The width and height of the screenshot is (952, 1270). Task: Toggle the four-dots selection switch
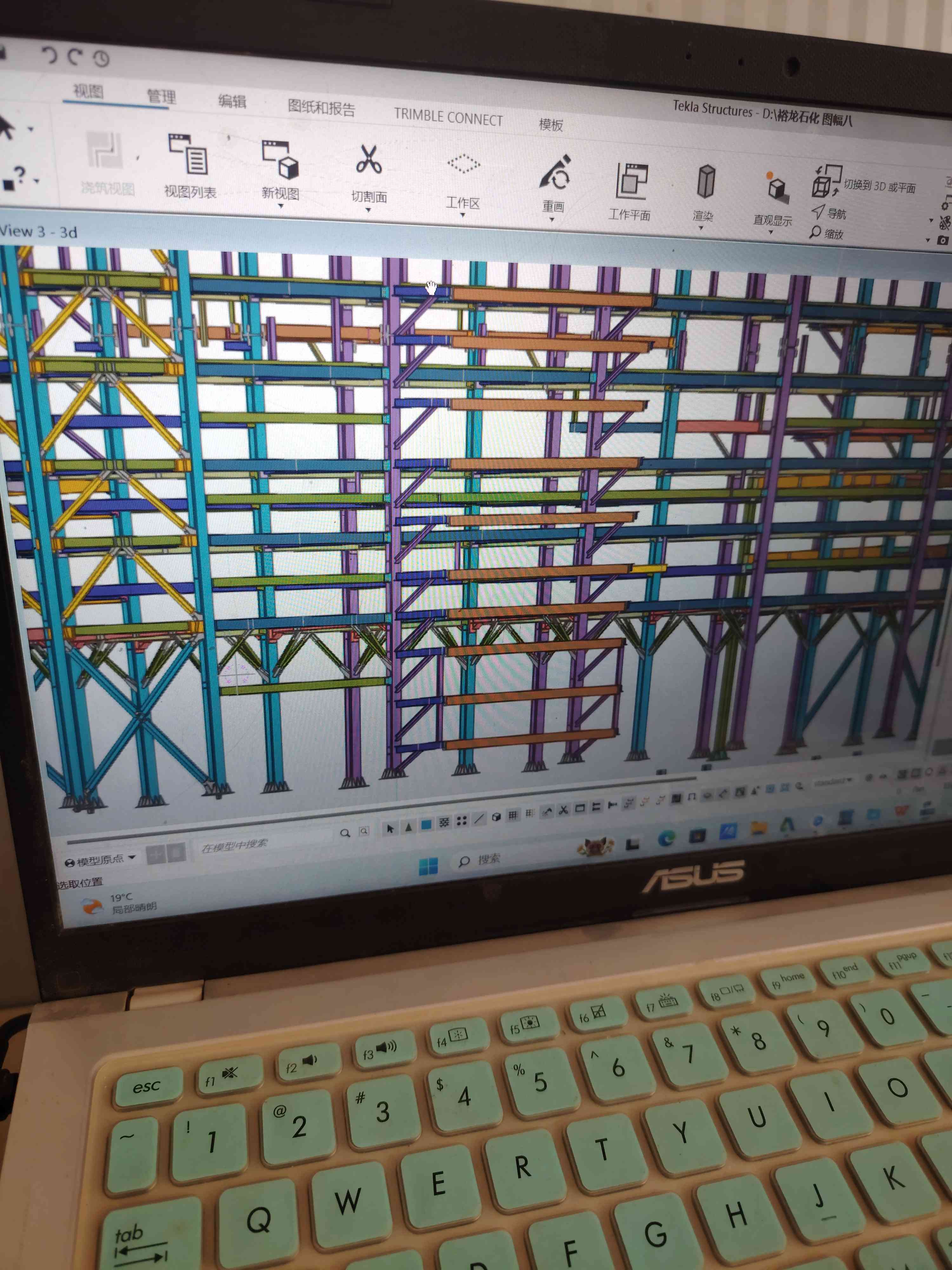click(x=461, y=822)
